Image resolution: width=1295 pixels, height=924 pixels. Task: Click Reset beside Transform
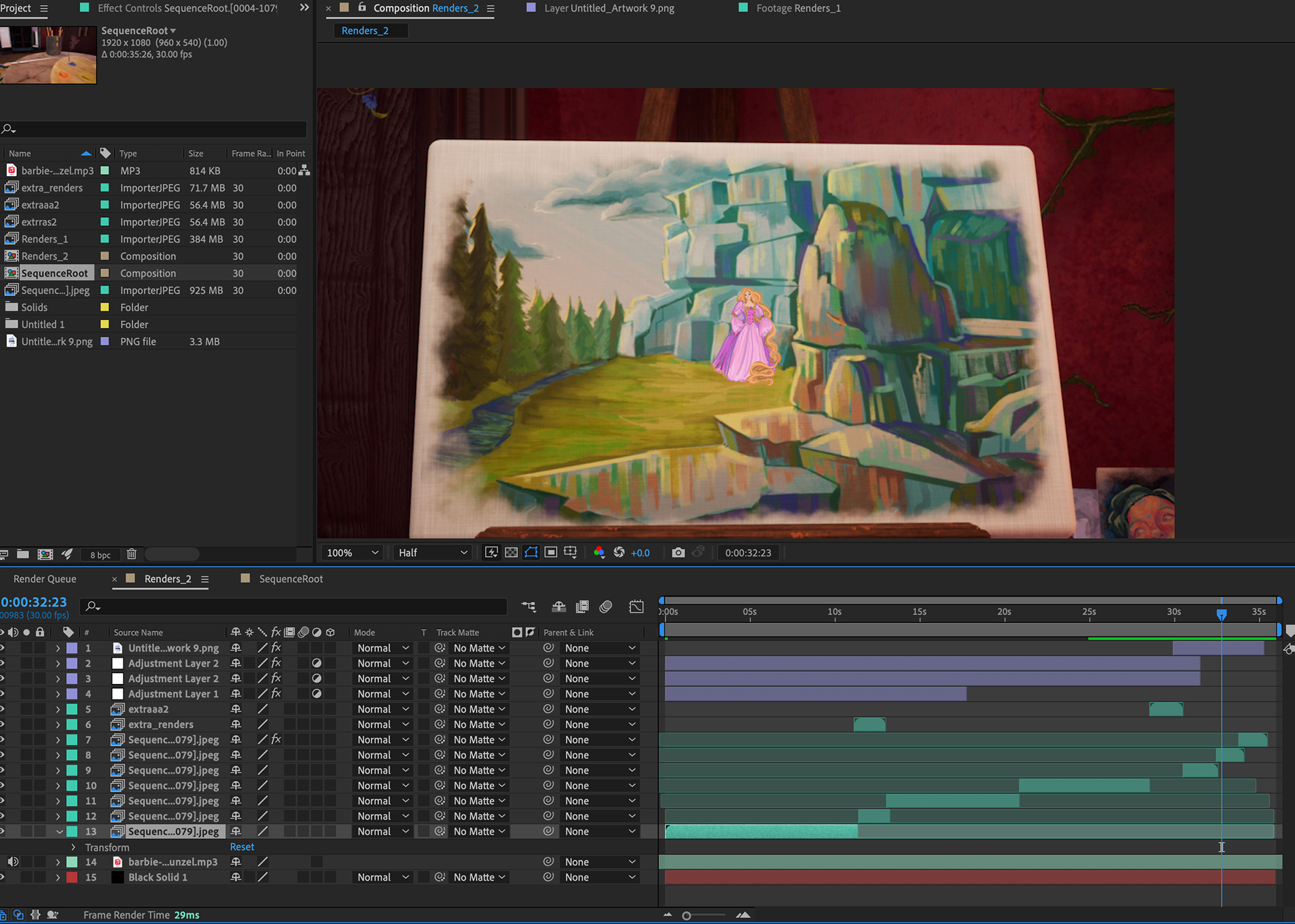point(242,847)
